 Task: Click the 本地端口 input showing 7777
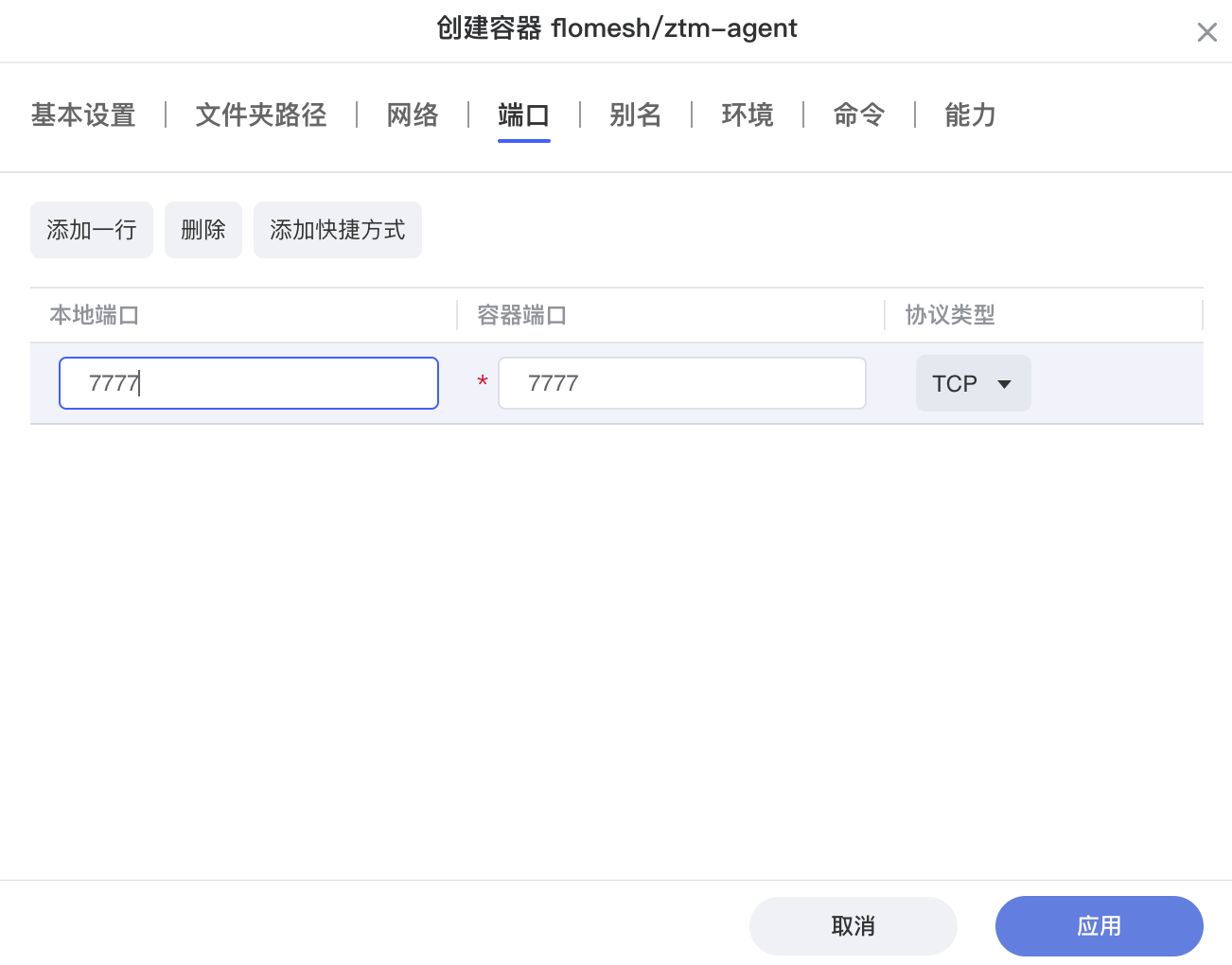pos(248,383)
